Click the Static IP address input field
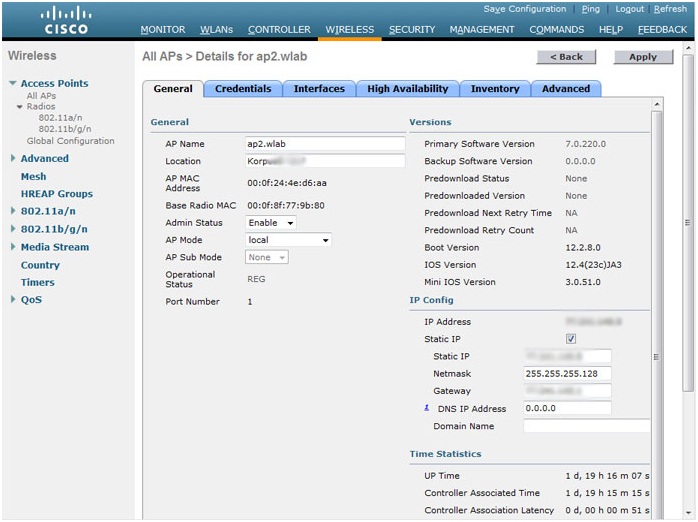 (567, 356)
